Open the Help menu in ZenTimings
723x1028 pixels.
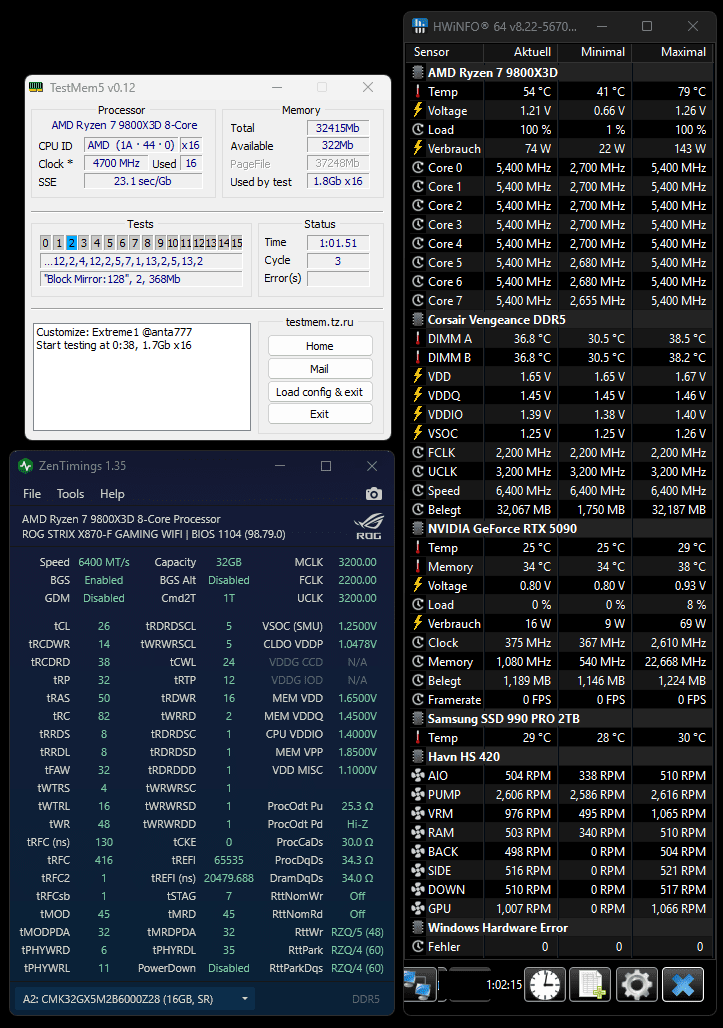pyautogui.click(x=112, y=494)
